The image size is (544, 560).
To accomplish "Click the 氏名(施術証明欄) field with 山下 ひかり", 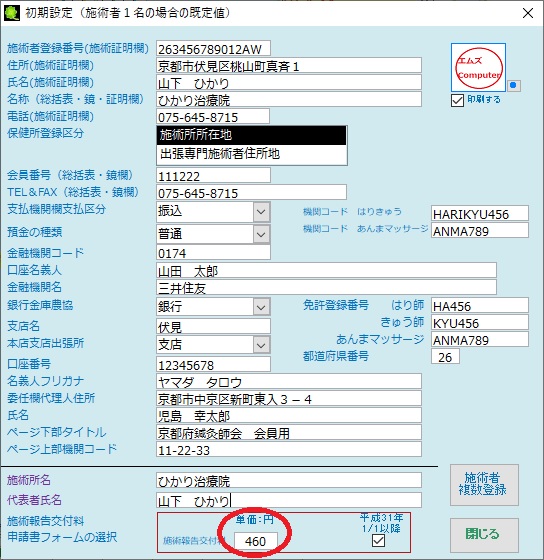I will [x=289, y=82].
